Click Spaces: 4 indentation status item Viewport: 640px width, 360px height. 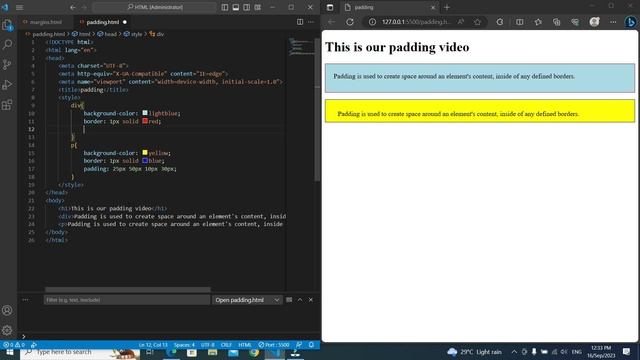(184, 345)
